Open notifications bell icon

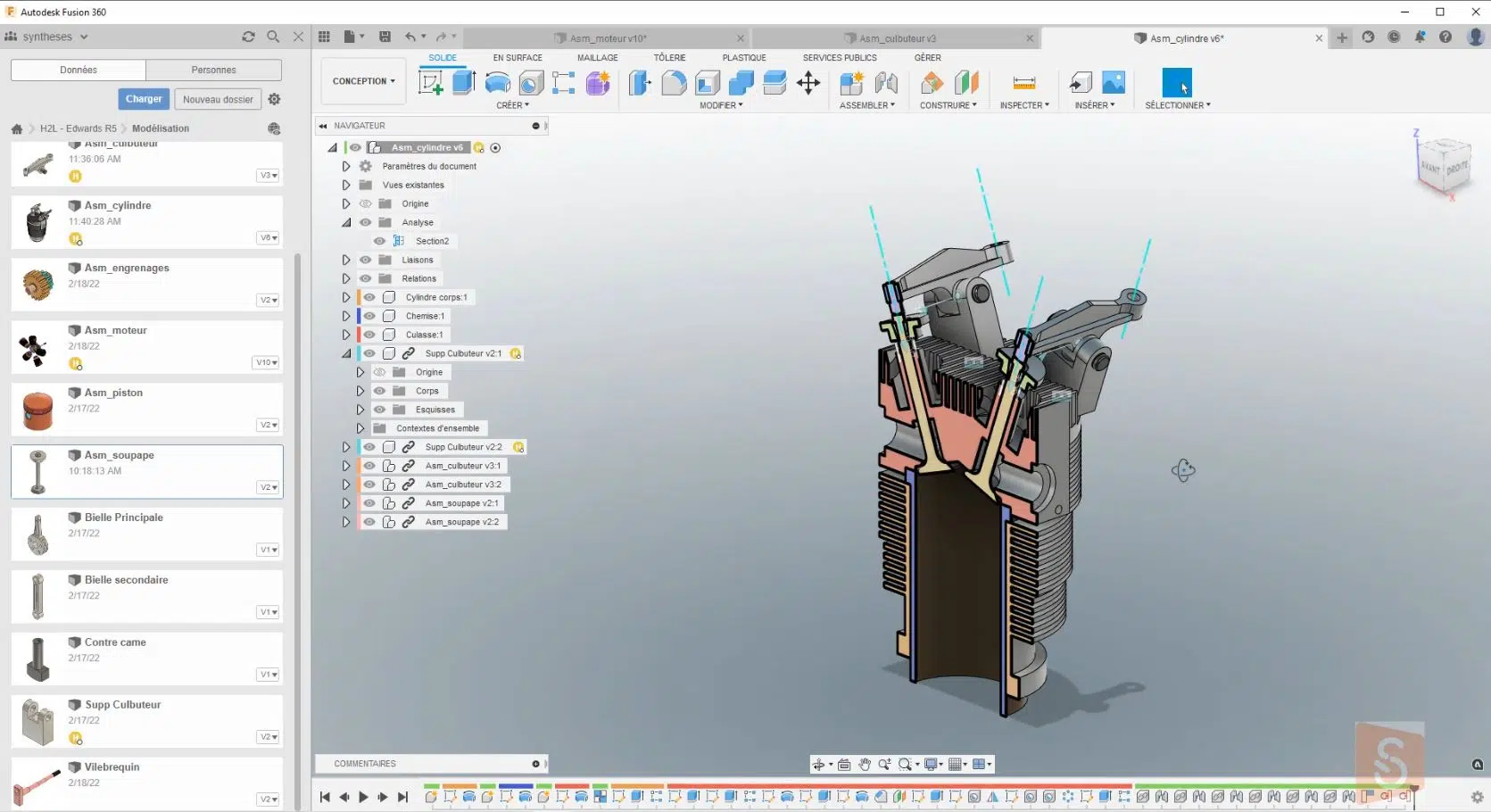1420,37
